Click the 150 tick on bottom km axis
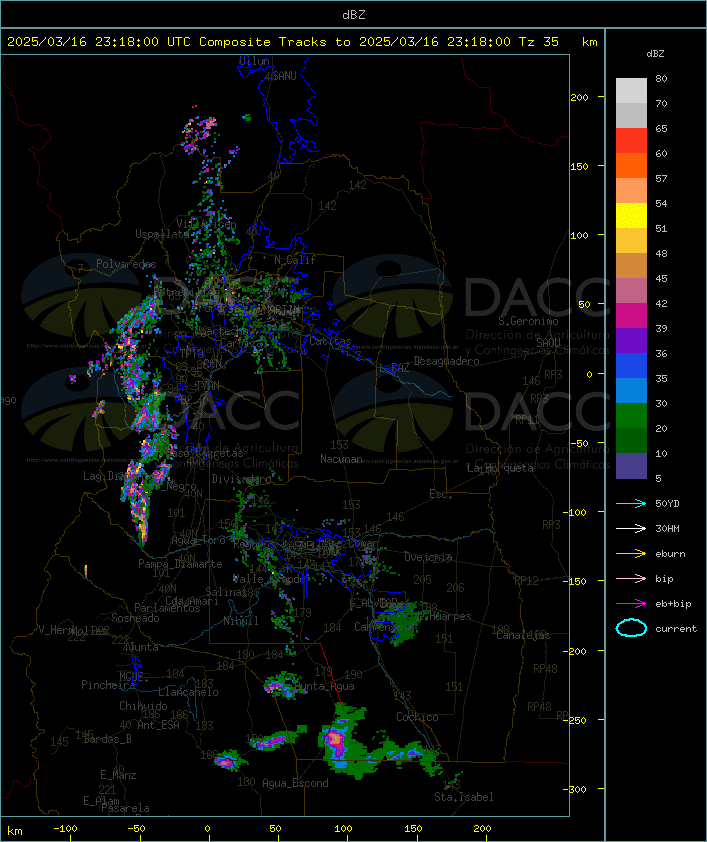707x842 pixels. tap(413, 829)
